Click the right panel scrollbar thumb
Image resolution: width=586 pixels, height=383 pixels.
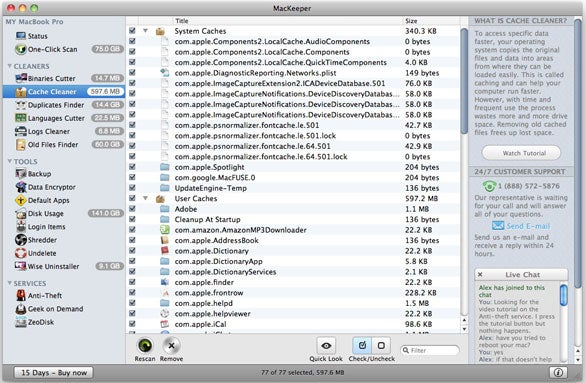click(578, 153)
